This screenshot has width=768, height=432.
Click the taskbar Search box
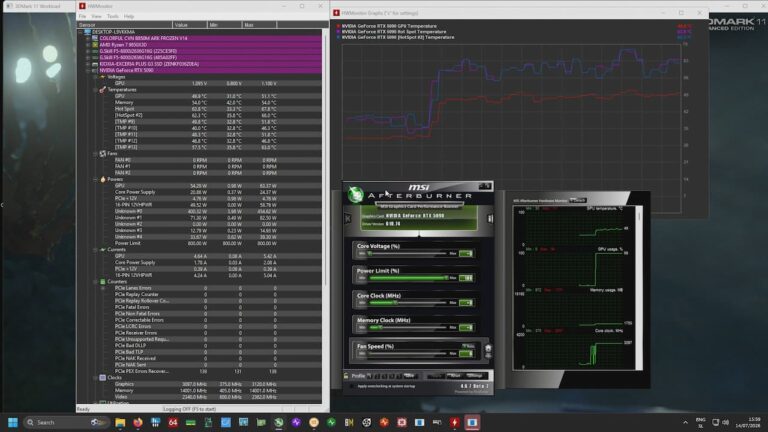66,422
